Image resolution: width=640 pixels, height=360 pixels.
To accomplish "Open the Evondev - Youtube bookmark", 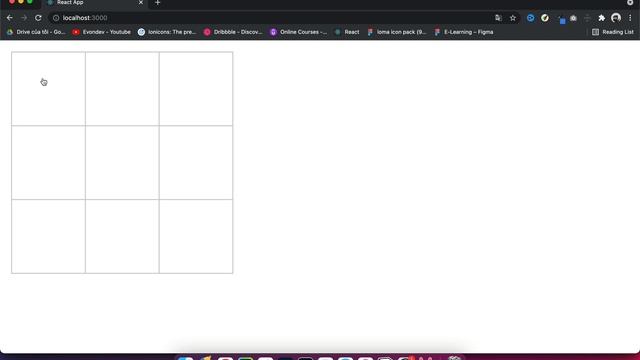I will pos(102,32).
